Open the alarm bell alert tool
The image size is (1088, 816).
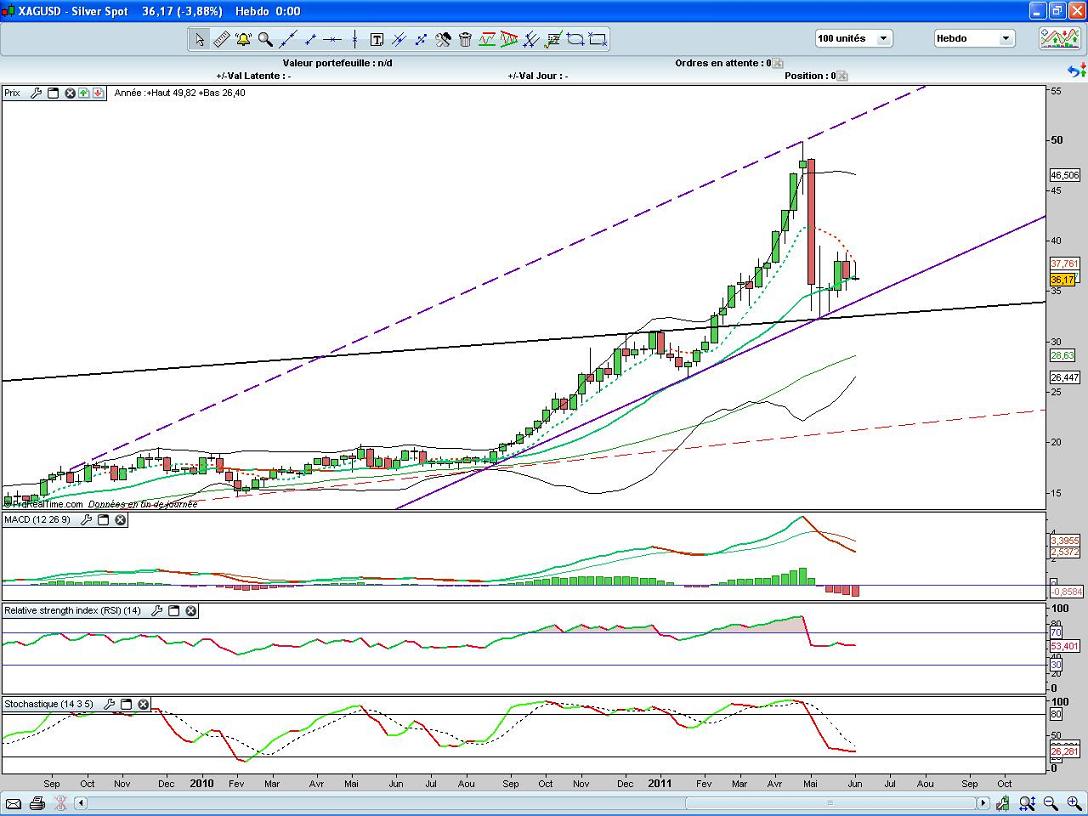point(243,40)
